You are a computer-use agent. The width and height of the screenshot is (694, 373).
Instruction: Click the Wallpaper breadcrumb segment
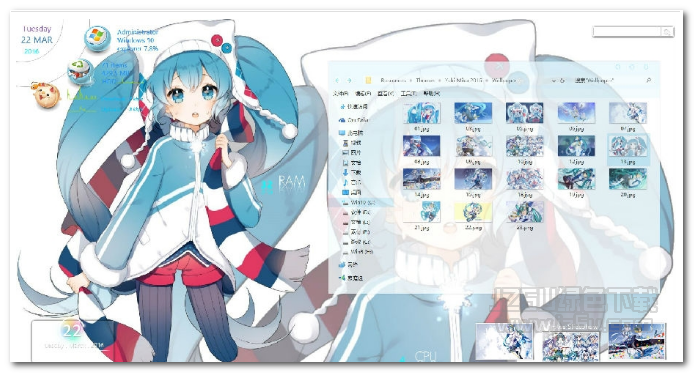pyautogui.click(x=505, y=81)
